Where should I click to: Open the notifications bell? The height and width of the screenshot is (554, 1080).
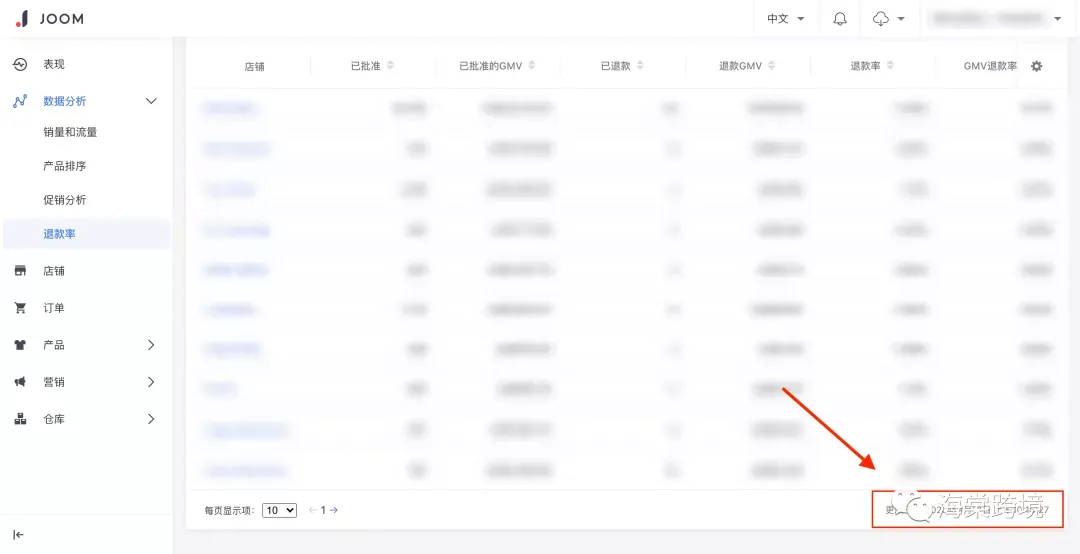click(840, 19)
